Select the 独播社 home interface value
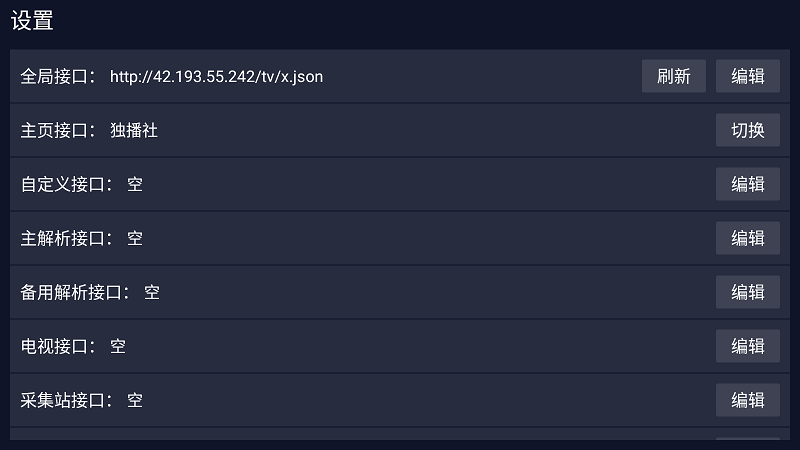 (134, 130)
